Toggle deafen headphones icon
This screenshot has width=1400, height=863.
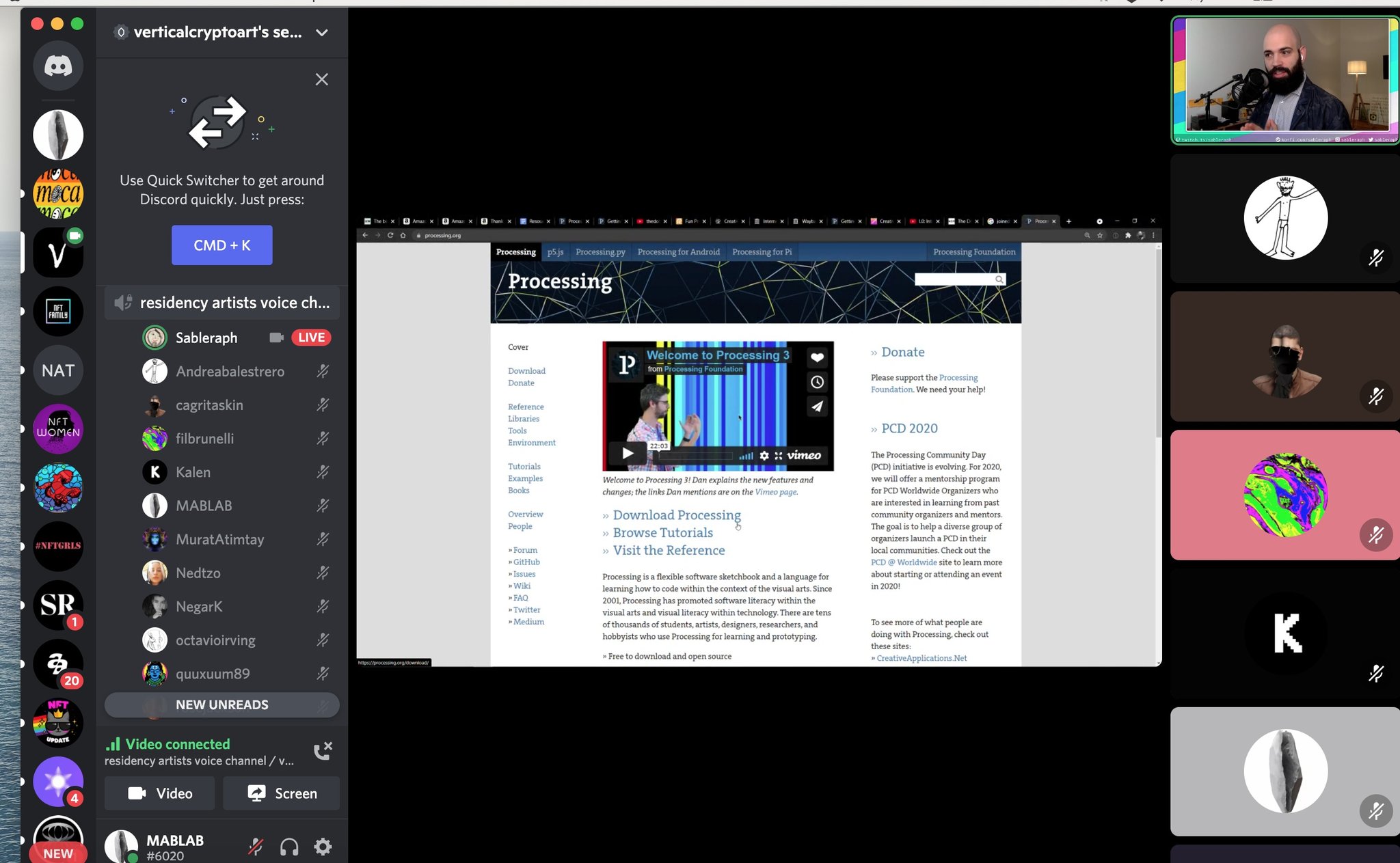tap(289, 847)
